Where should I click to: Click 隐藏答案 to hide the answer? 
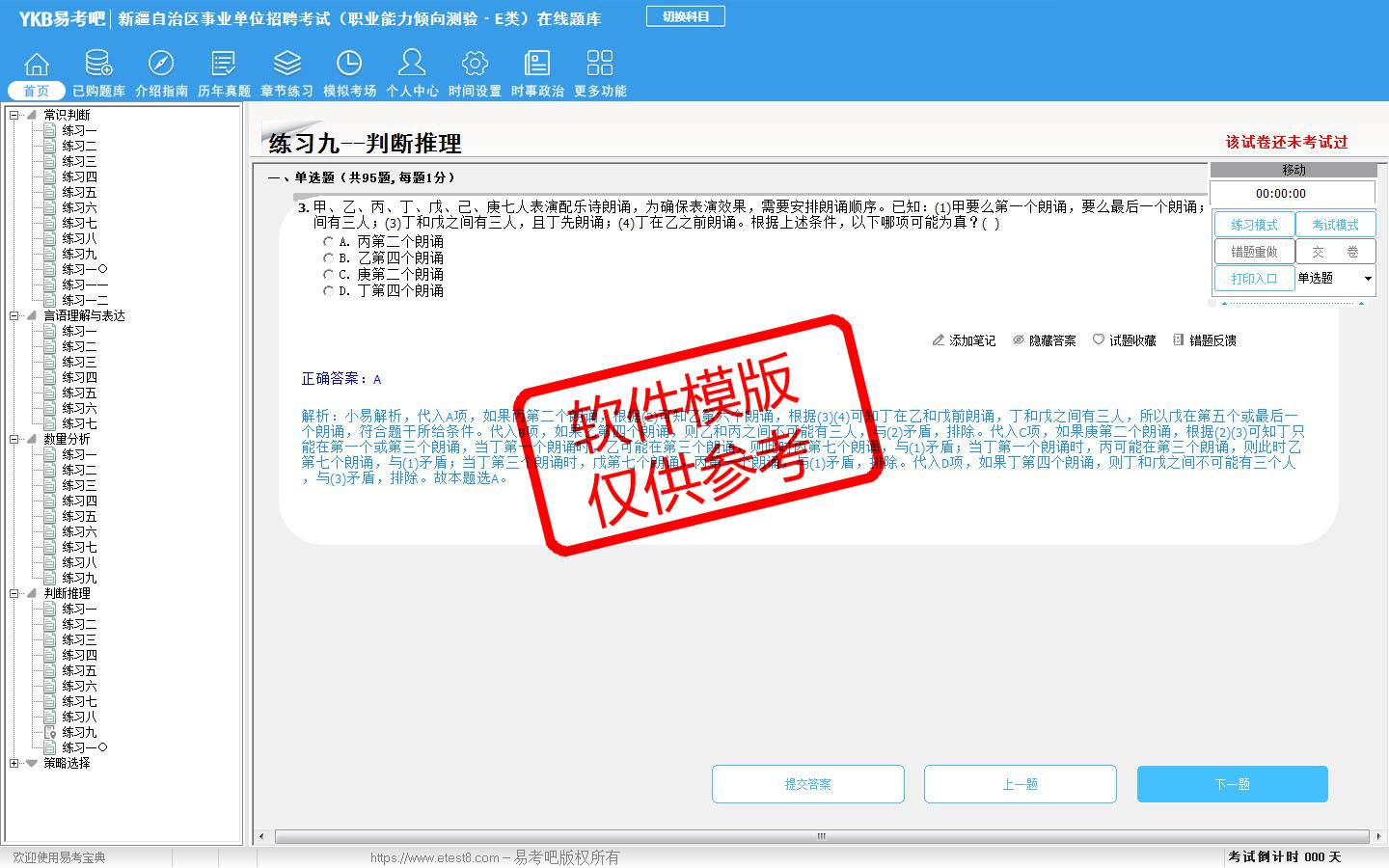coord(1044,340)
